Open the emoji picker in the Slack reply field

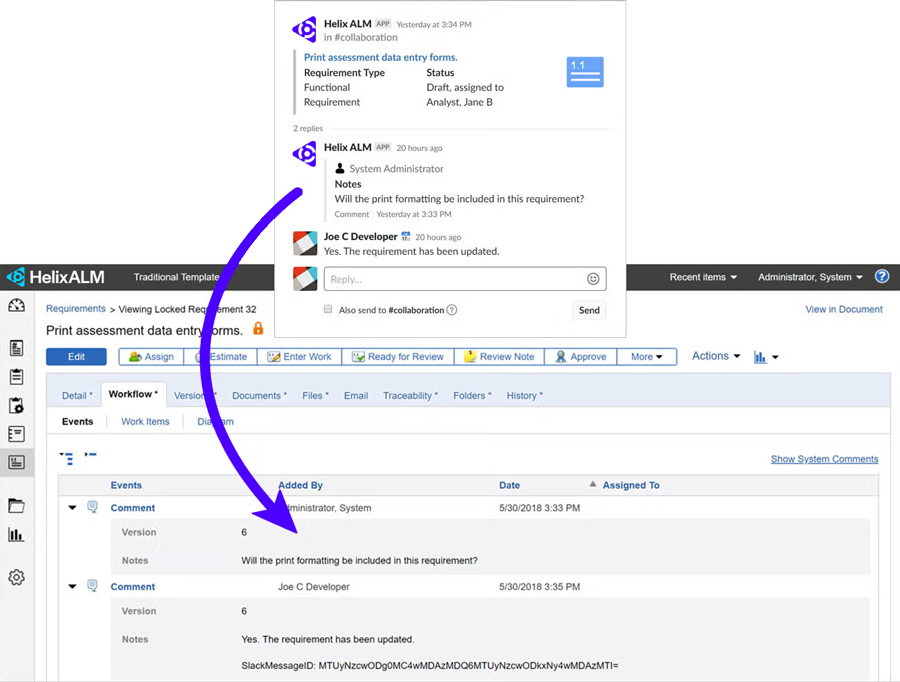click(592, 278)
